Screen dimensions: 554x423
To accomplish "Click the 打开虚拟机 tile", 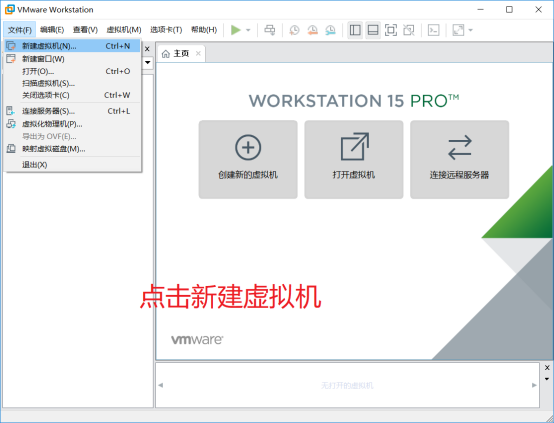I will click(354, 159).
